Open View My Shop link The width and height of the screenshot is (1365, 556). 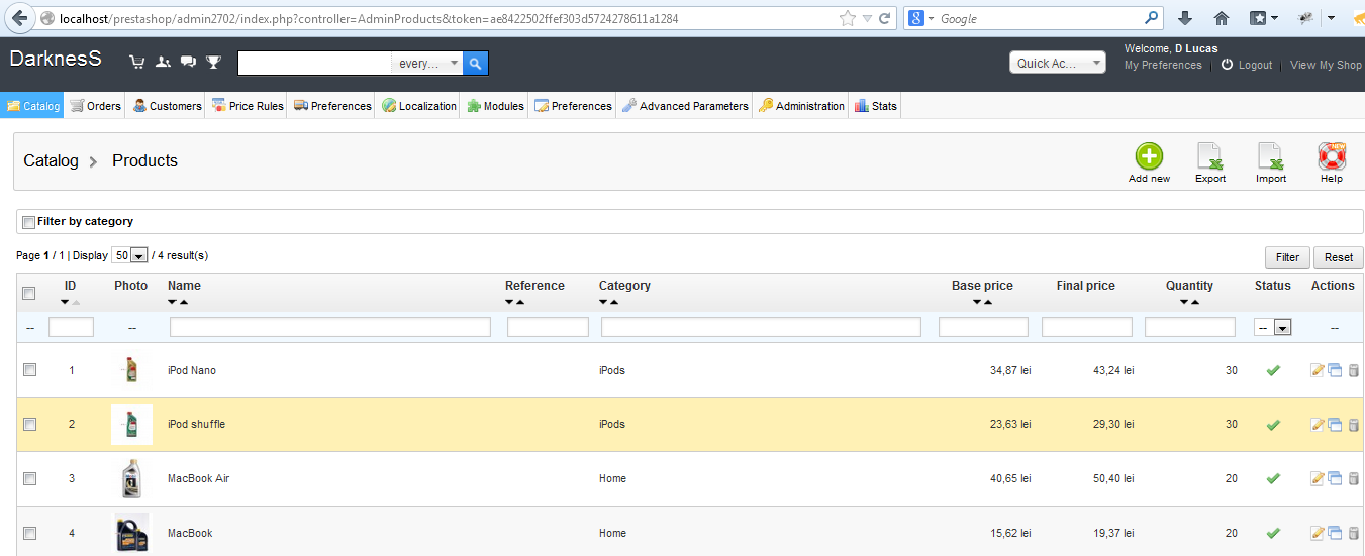(1326, 65)
